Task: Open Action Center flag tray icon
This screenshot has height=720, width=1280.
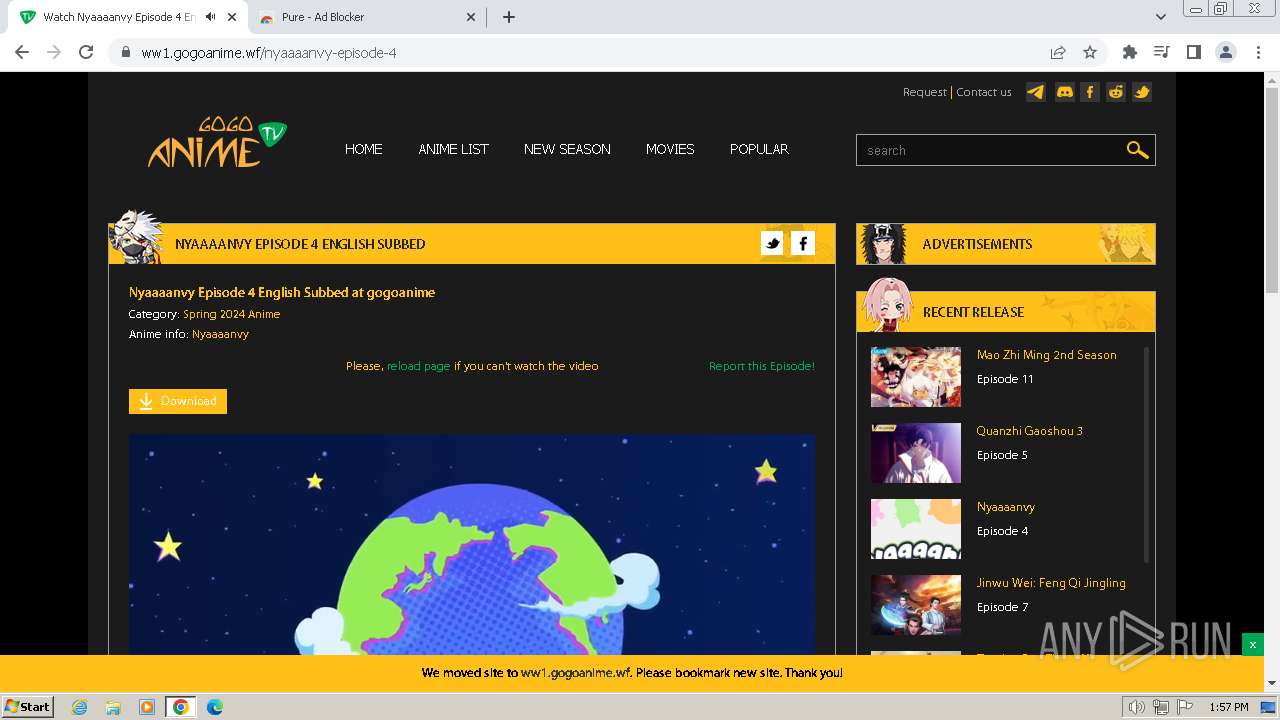Action: tap(1186, 707)
